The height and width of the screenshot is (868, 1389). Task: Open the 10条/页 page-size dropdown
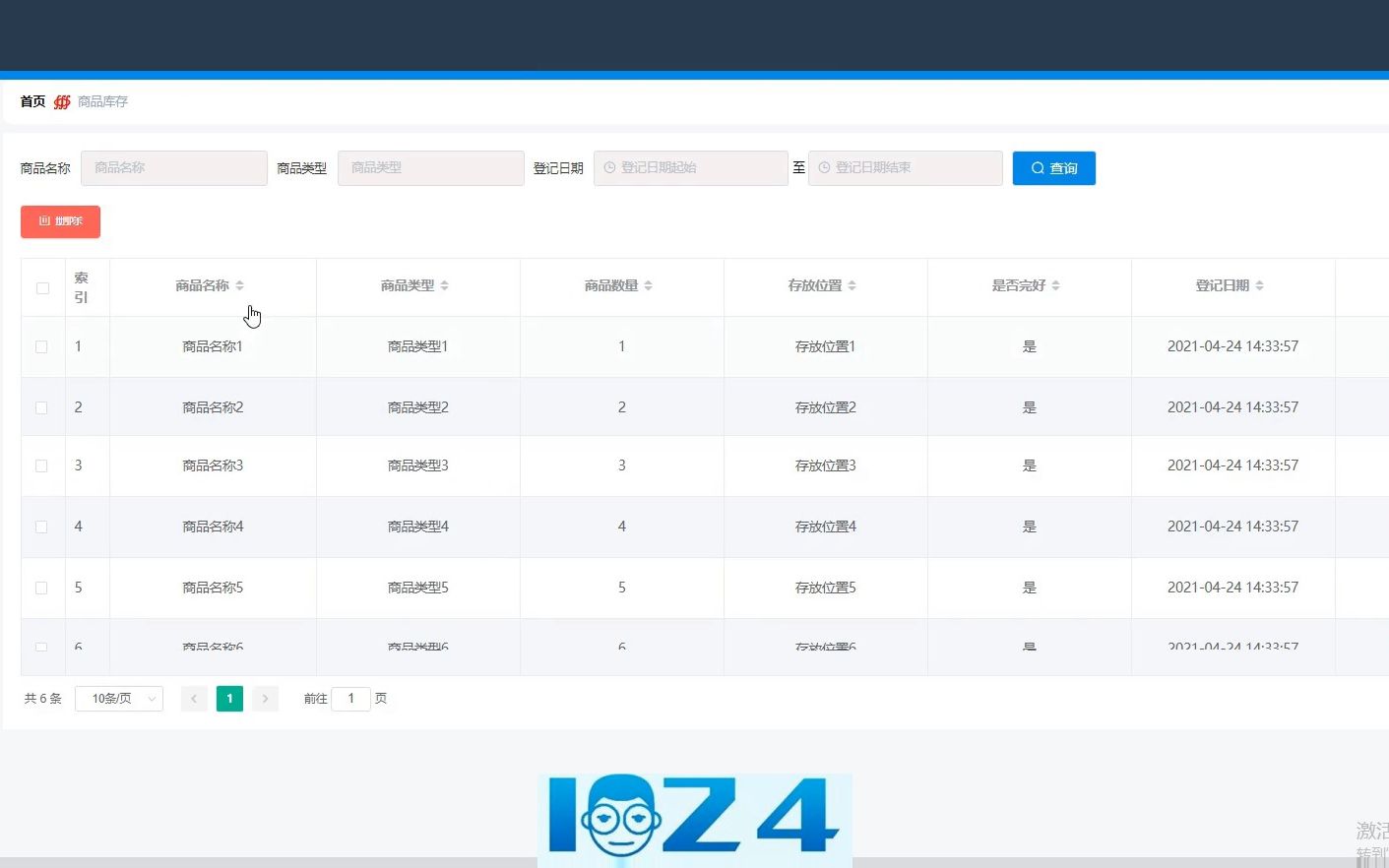(x=118, y=698)
